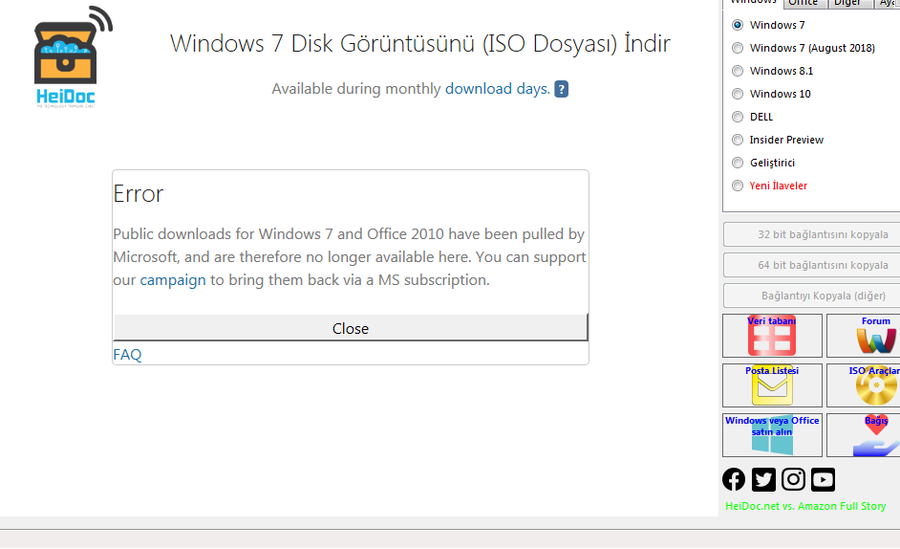The height and width of the screenshot is (549, 900).
Task: Click the HeiDoc treasure chest logo
Action: tap(73, 56)
